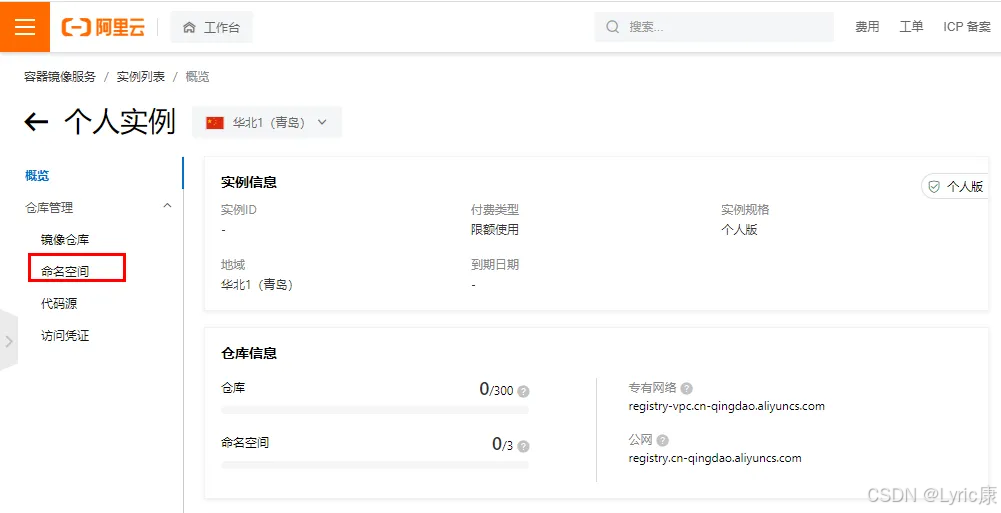Screen dimensions: 1001x513
Task: Click the shield icon in 个人版 badge
Action: click(x=934, y=186)
